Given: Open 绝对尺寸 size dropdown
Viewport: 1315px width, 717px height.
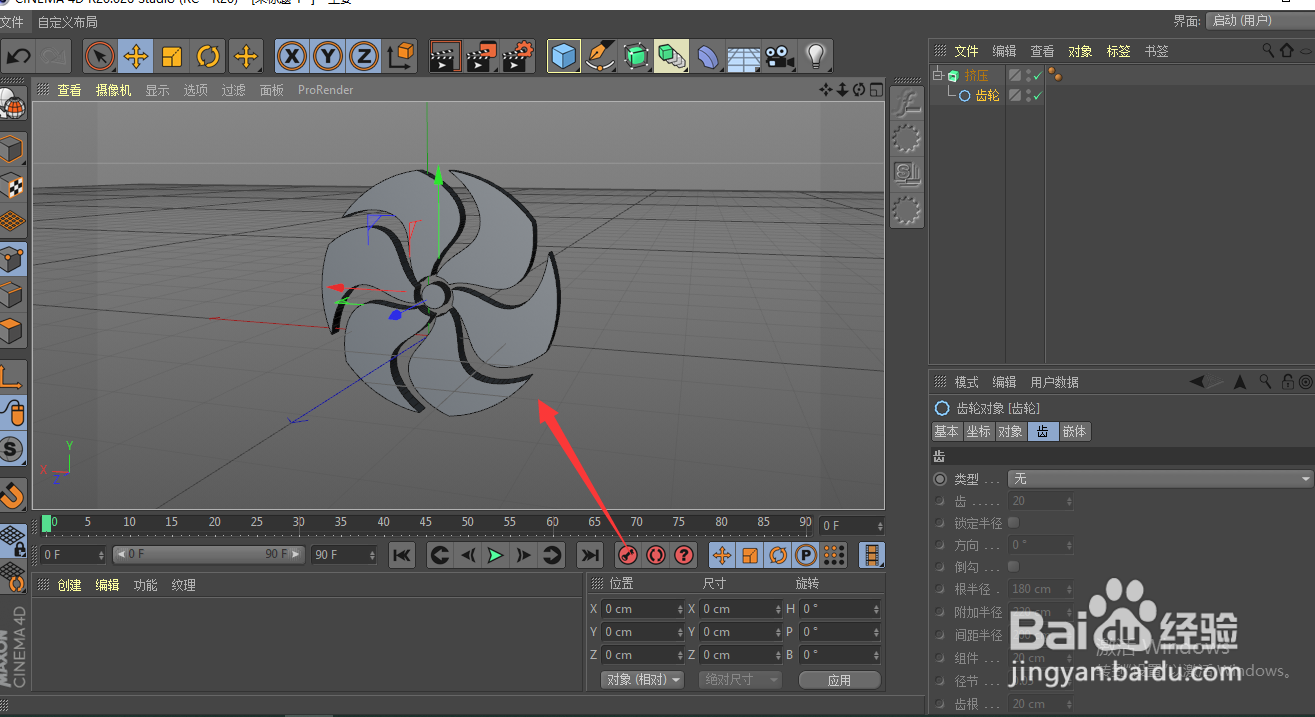Looking at the screenshot, I should tap(741, 680).
